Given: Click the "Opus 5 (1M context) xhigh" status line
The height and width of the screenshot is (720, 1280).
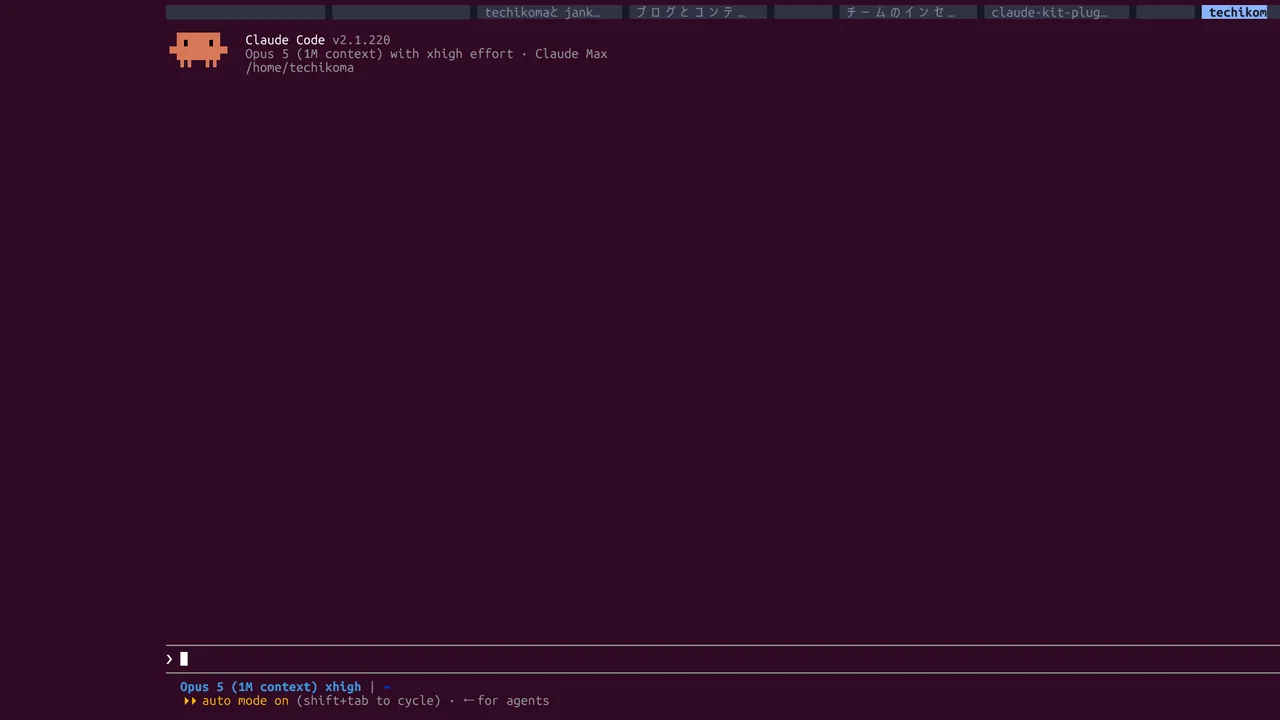Looking at the screenshot, I should 270,687.
